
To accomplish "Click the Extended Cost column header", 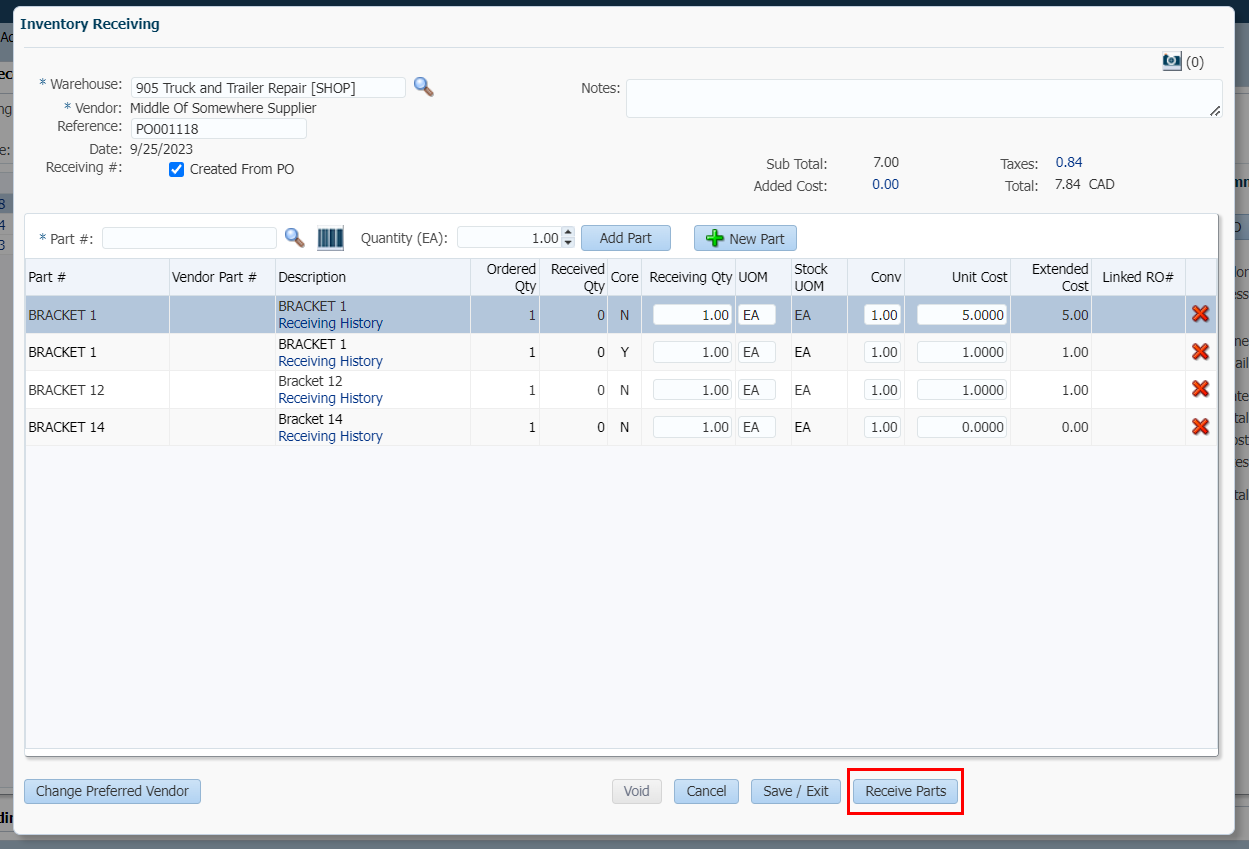I will [1051, 277].
